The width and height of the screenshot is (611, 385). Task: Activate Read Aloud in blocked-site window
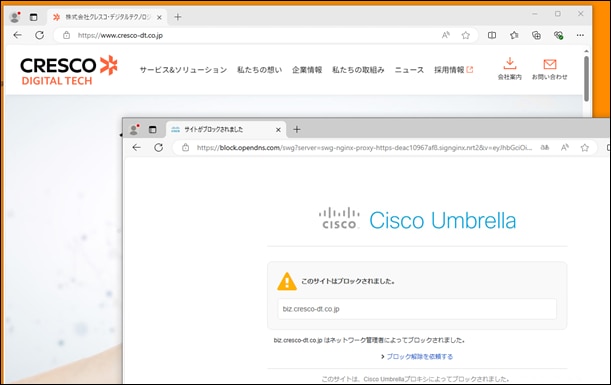click(x=565, y=148)
